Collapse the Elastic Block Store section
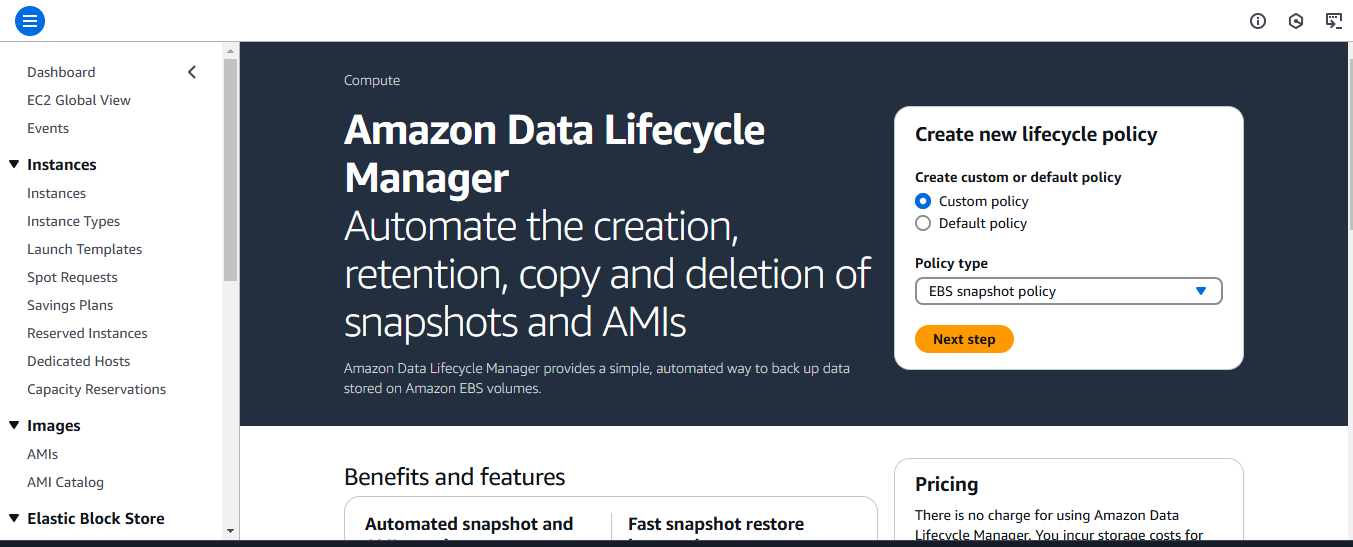1353x547 pixels. click(x=14, y=518)
